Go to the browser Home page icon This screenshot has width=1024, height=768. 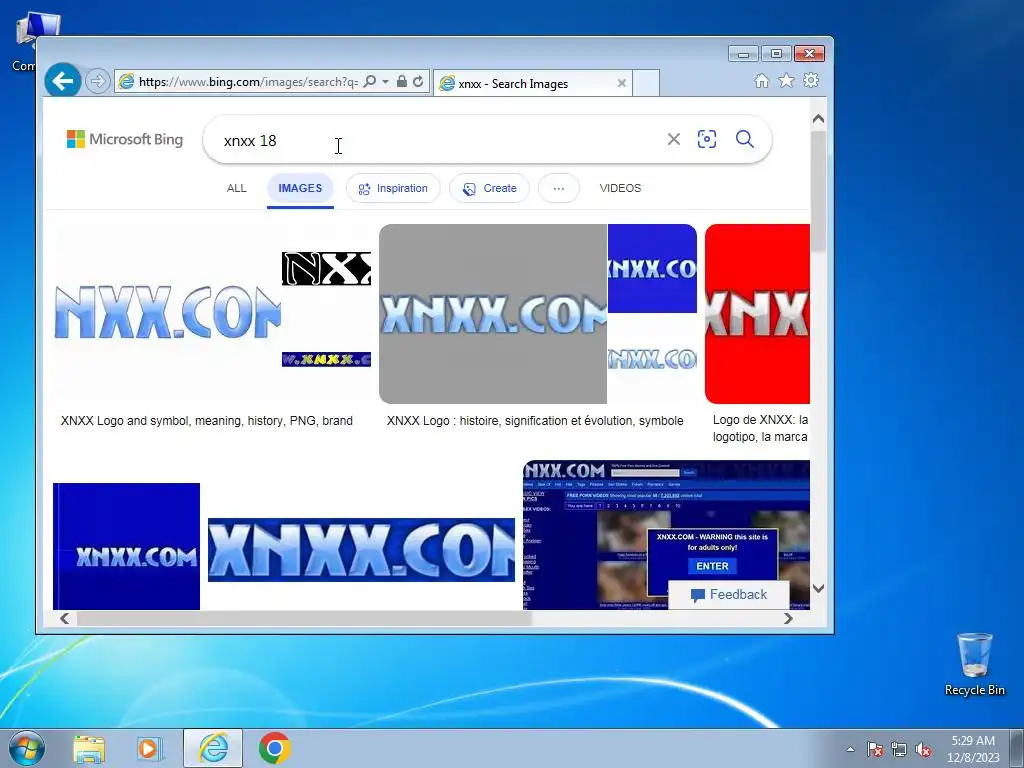click(x=761, y=80)
